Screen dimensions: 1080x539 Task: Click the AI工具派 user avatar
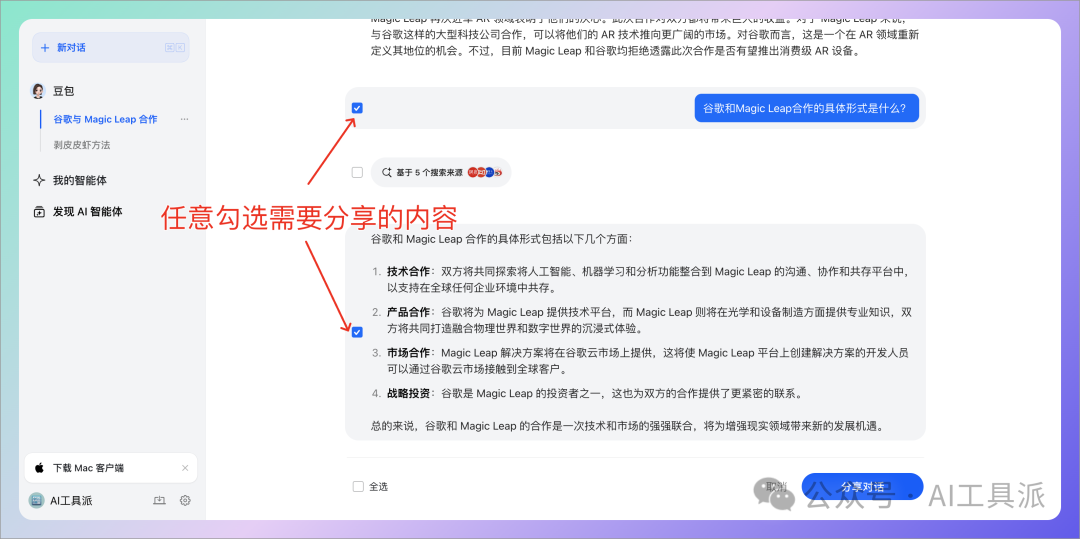point(36,501)
